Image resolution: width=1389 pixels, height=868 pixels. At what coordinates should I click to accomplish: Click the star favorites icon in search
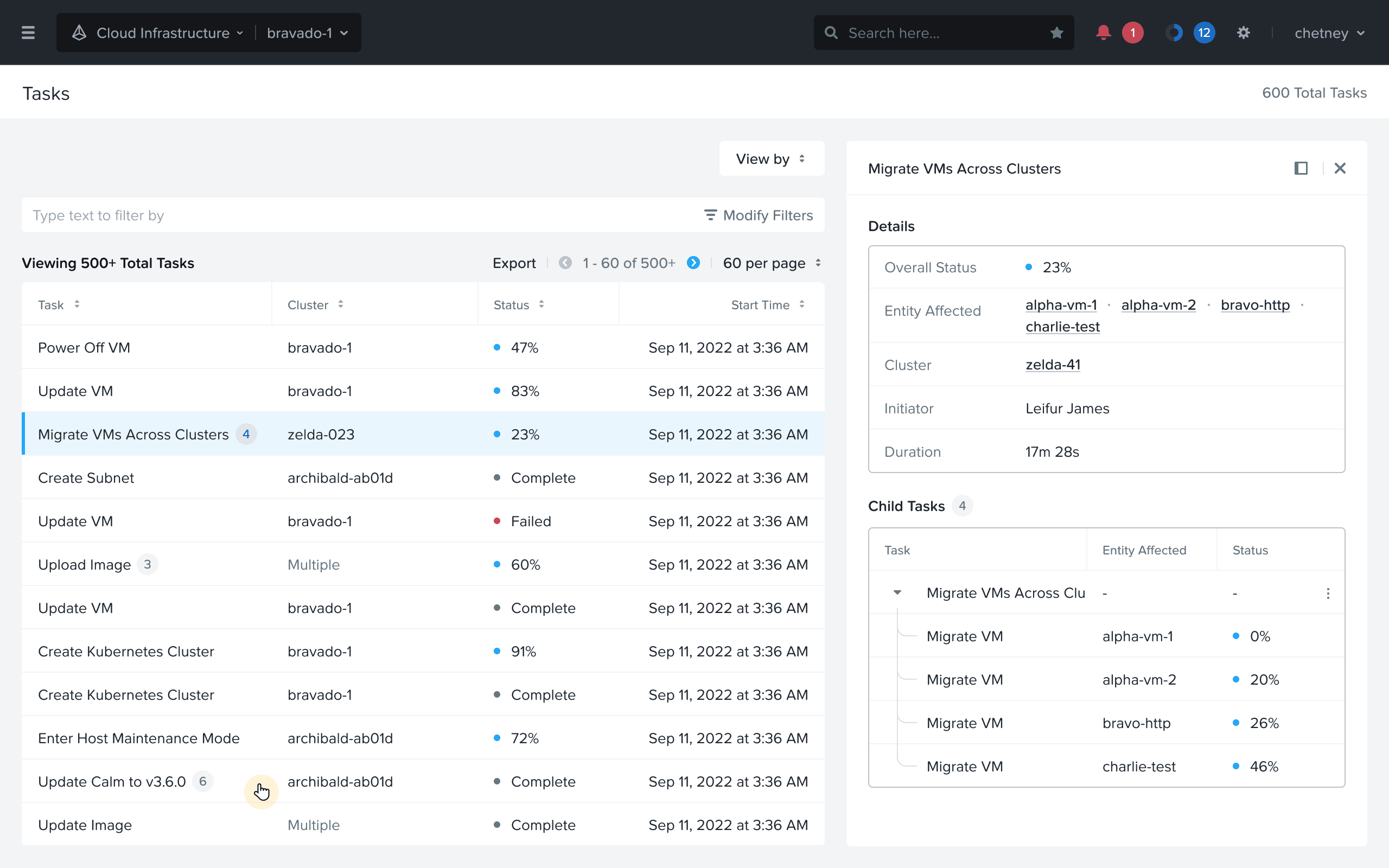[x=1057, y=33]
